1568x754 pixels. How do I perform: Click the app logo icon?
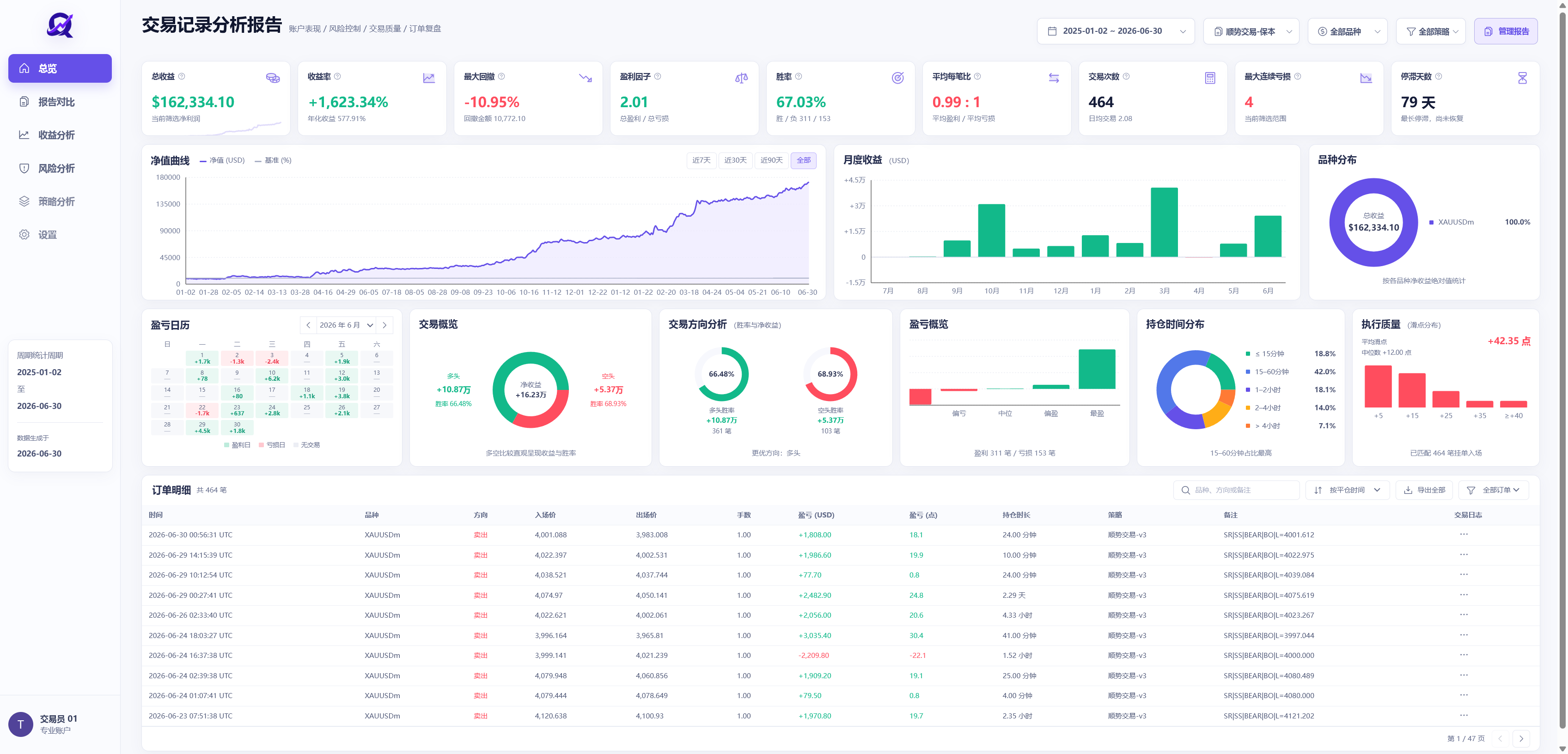point(60,25)
